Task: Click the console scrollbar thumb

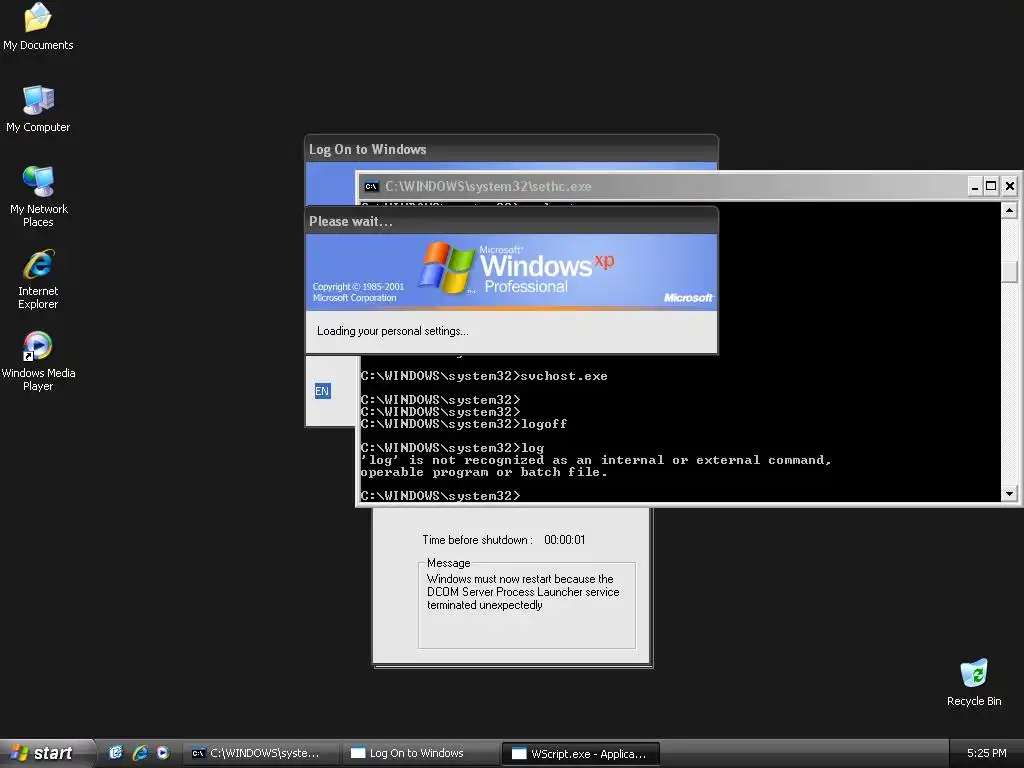Action: 1009,272
